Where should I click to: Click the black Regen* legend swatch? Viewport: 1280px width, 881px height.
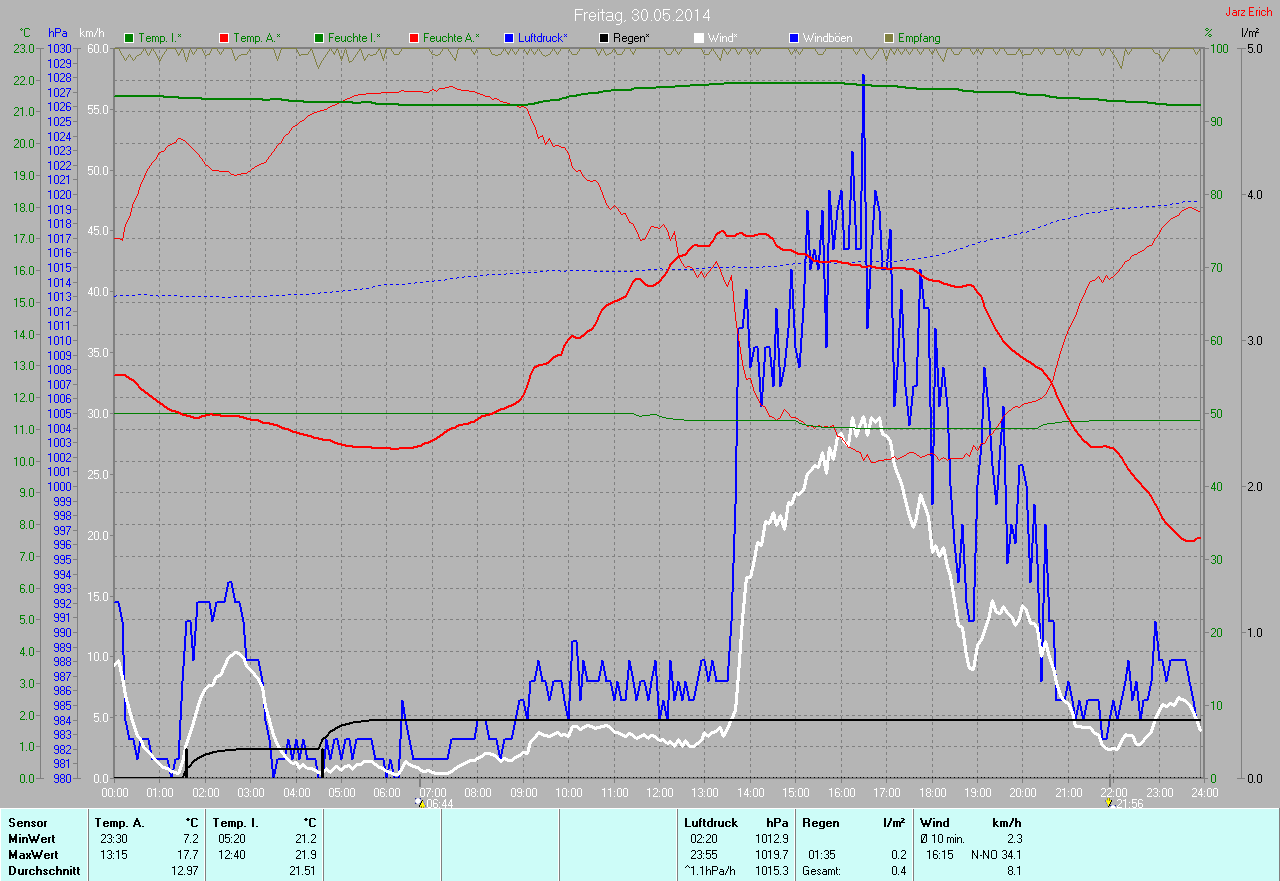604,38
